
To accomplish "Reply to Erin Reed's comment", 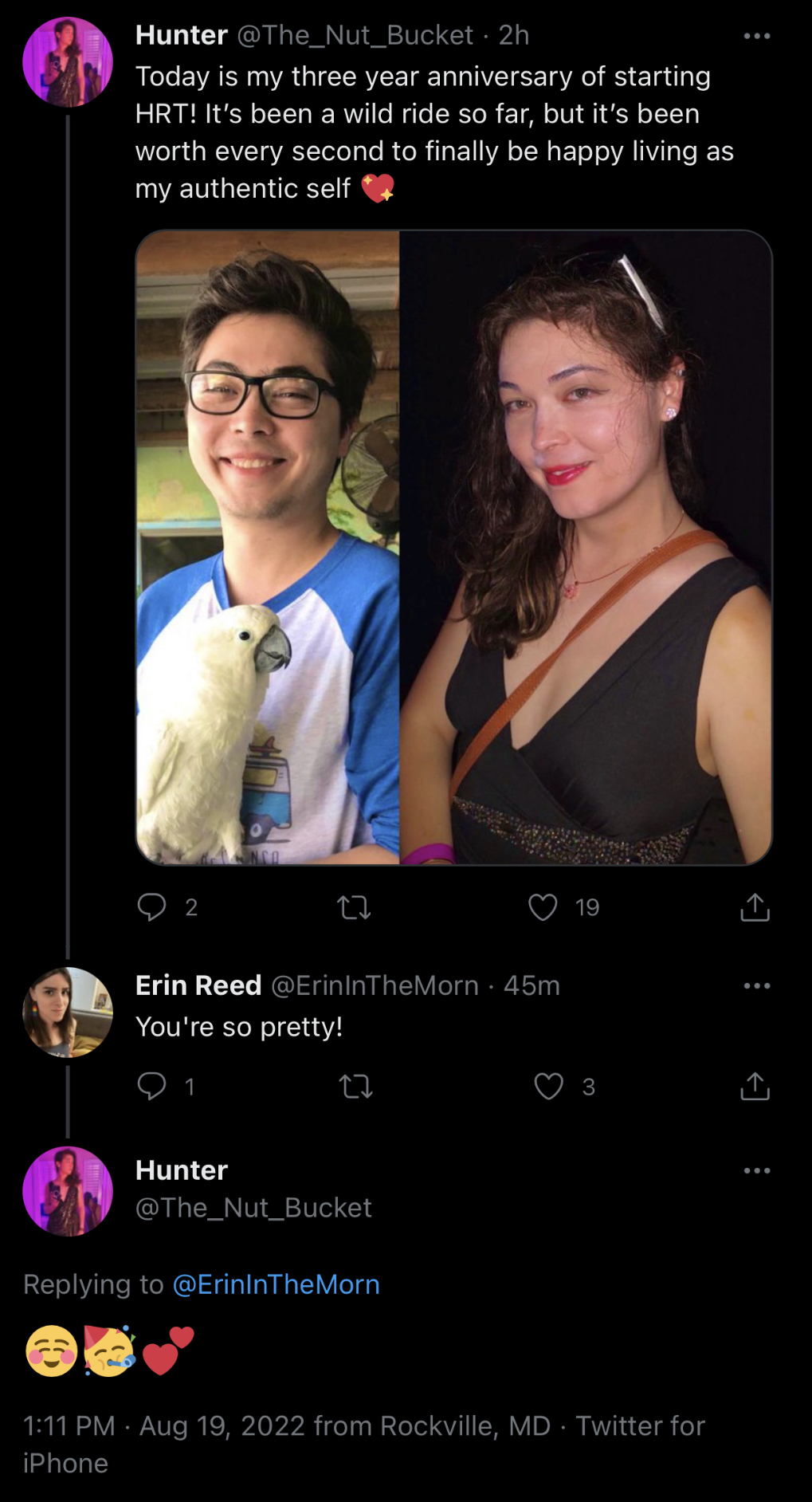I will point(151,1086).
